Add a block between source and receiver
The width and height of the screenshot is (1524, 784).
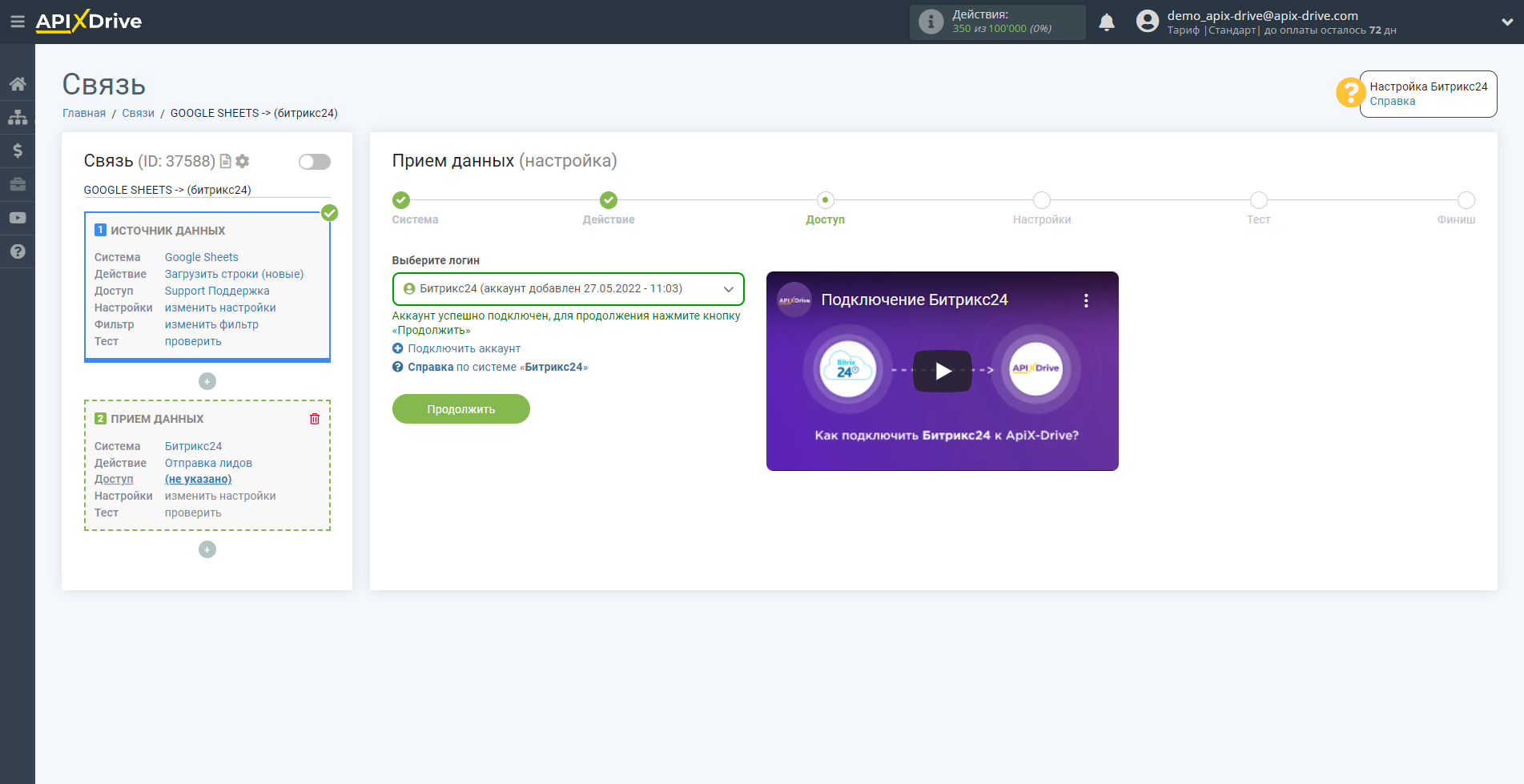(207, 381)
